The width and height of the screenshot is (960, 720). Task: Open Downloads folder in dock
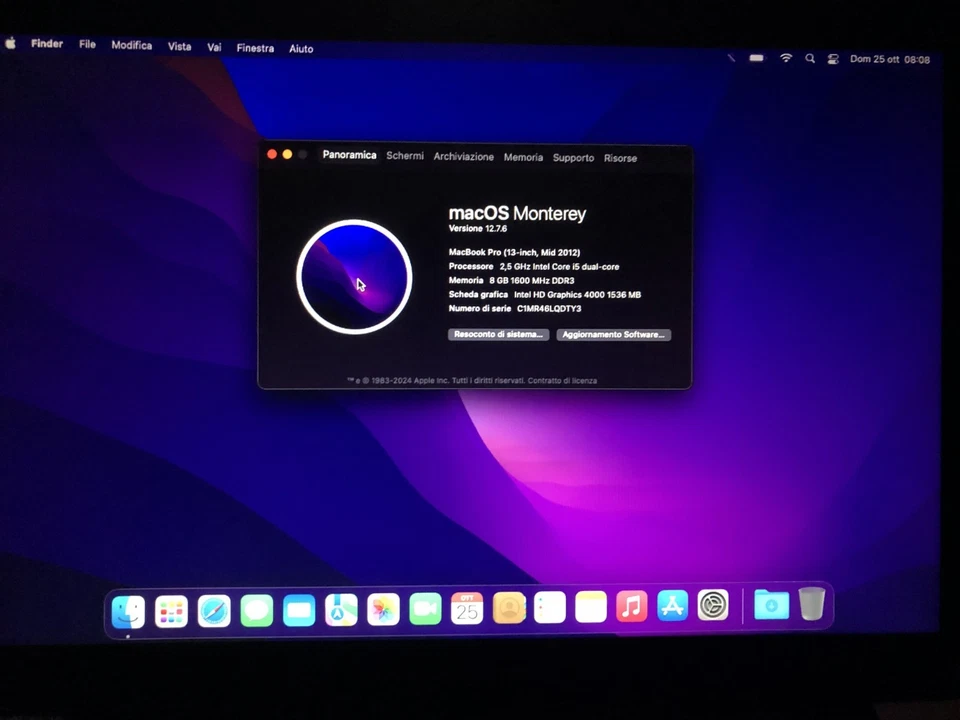pos(771,604)
